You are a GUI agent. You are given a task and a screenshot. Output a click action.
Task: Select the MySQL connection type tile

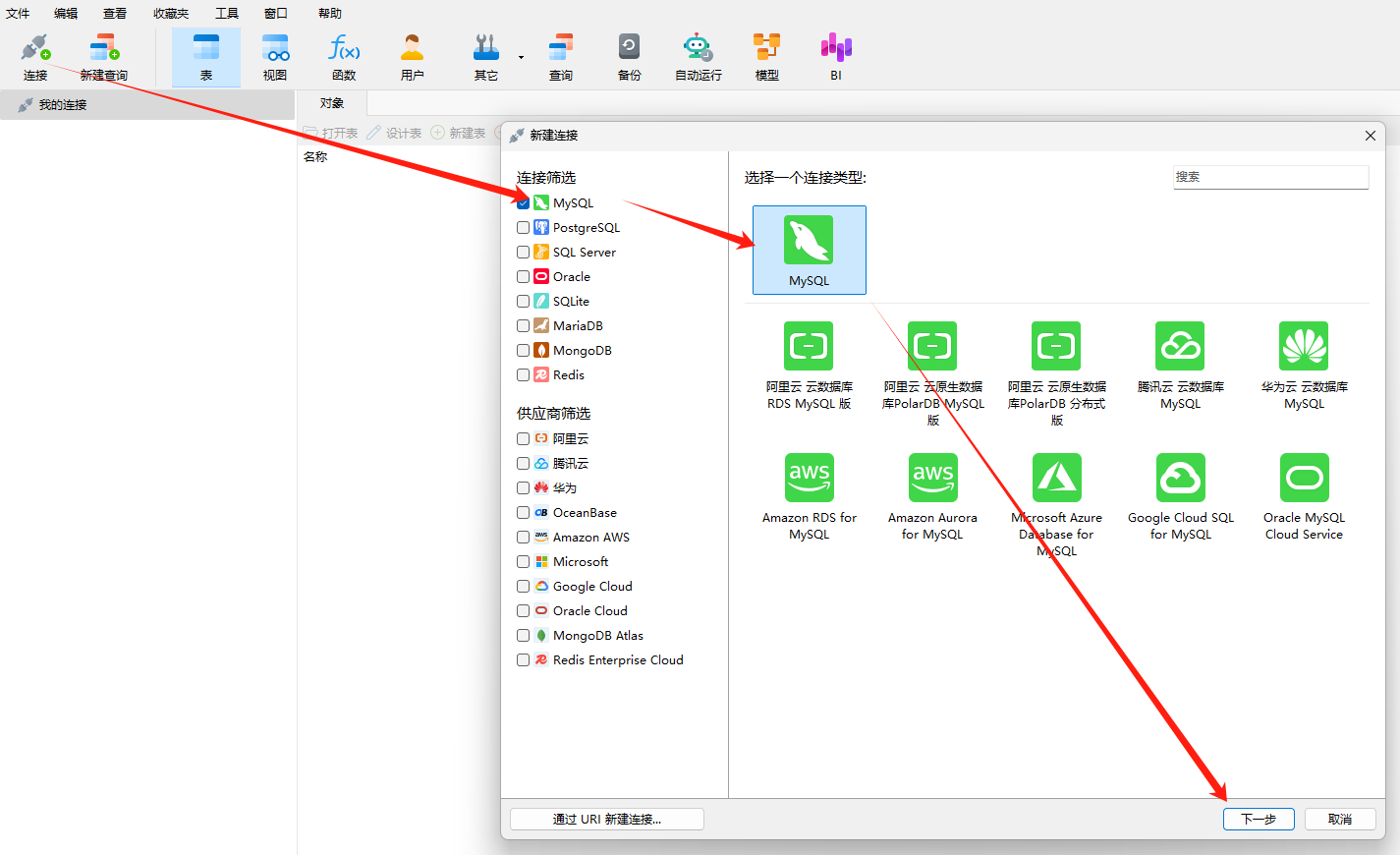810,250
